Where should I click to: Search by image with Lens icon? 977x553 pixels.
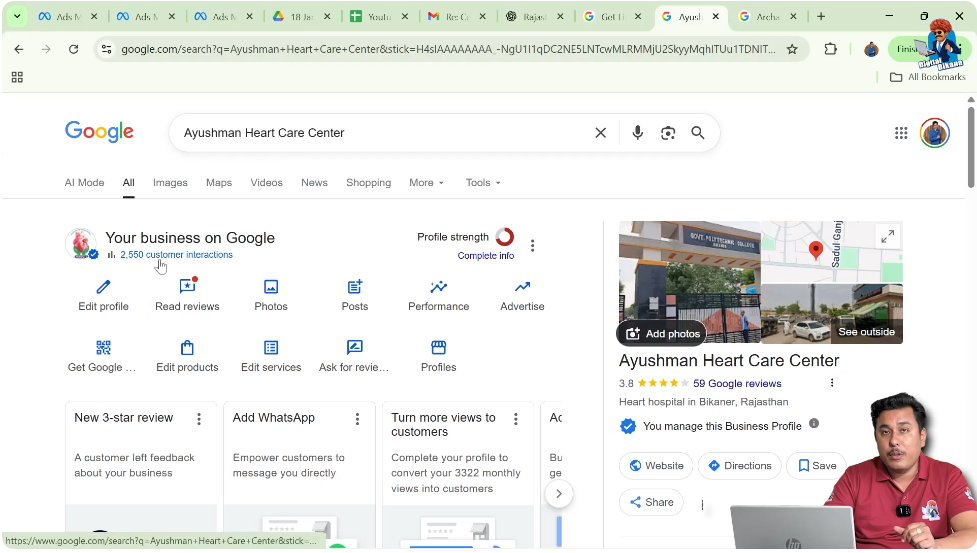(668, 133)
